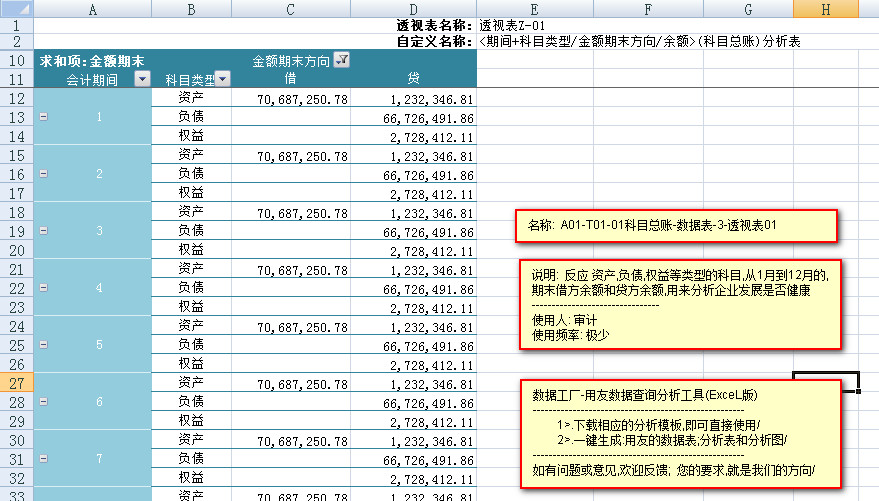This screenshot has height=501, width=879.
Task: Collapse period 4 group with minus icon
Action: click(x=42, y=288)
